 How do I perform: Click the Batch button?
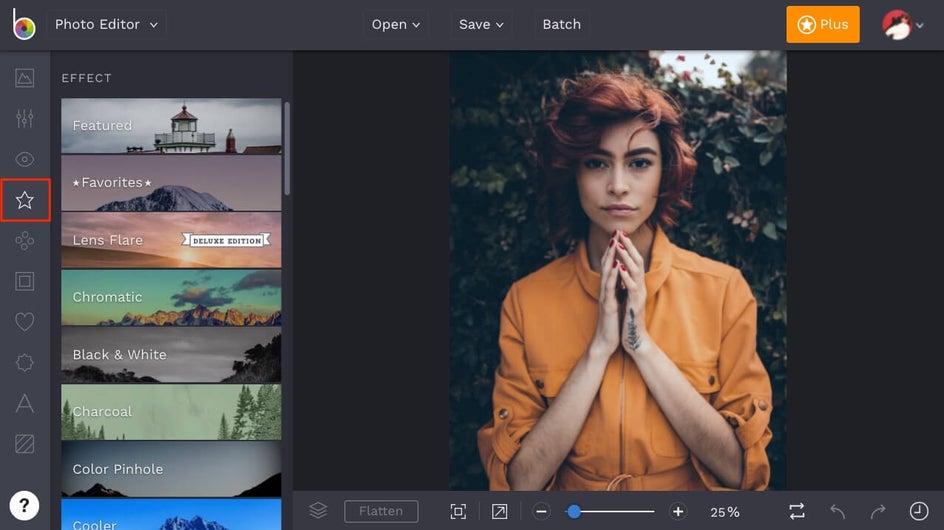click(x=561, y=24)
